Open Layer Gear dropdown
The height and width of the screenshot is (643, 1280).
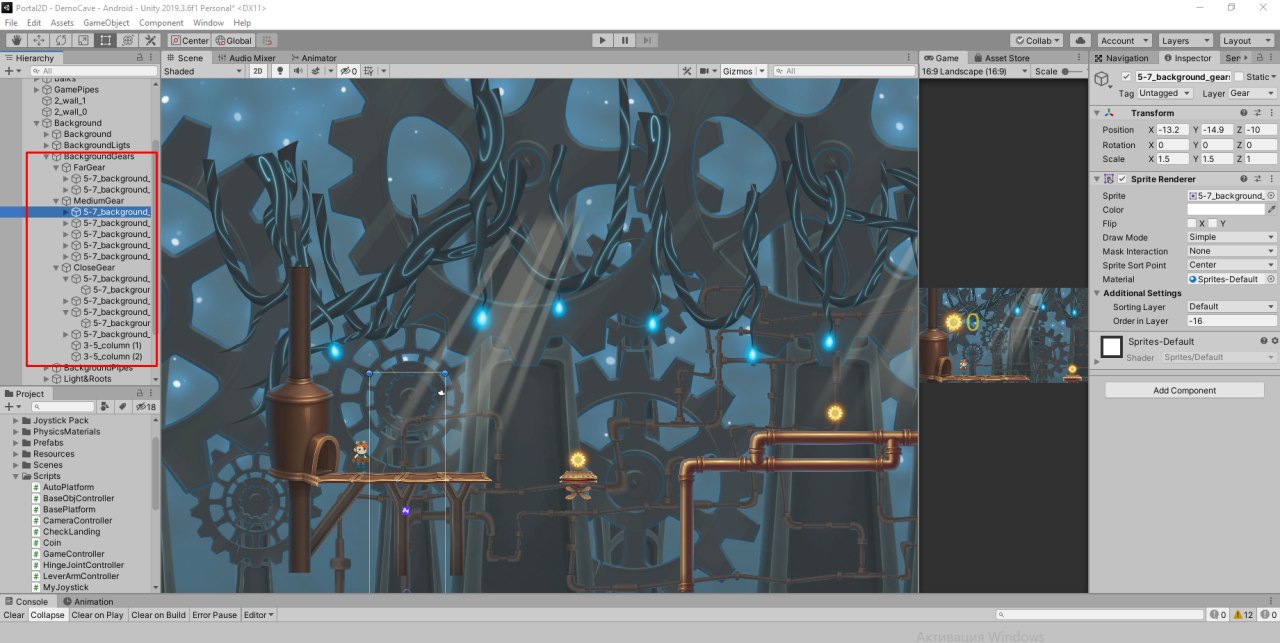tap(1252, 93)
